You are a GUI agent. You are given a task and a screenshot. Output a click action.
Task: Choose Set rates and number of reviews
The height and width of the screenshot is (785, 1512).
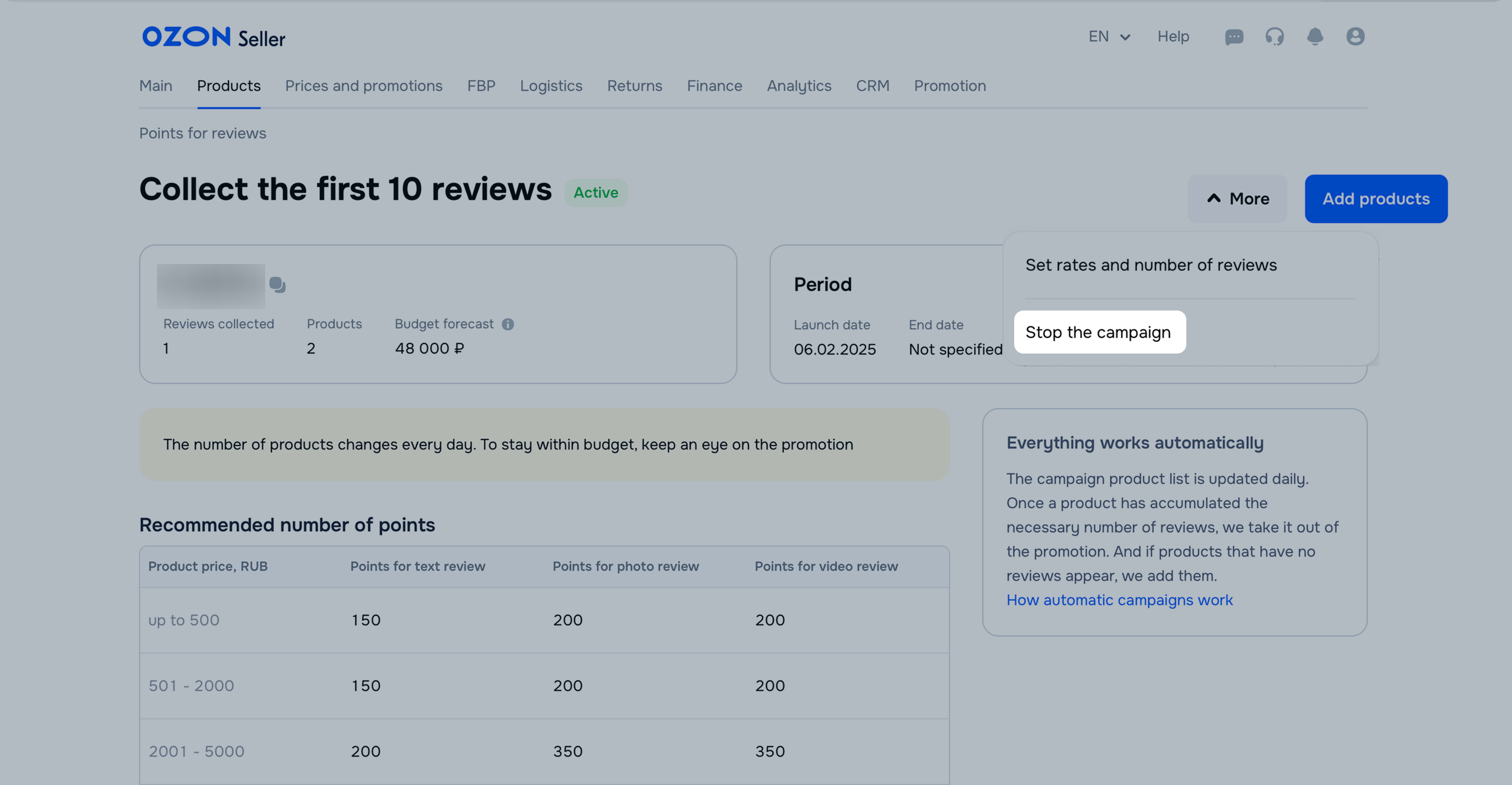1150,265
